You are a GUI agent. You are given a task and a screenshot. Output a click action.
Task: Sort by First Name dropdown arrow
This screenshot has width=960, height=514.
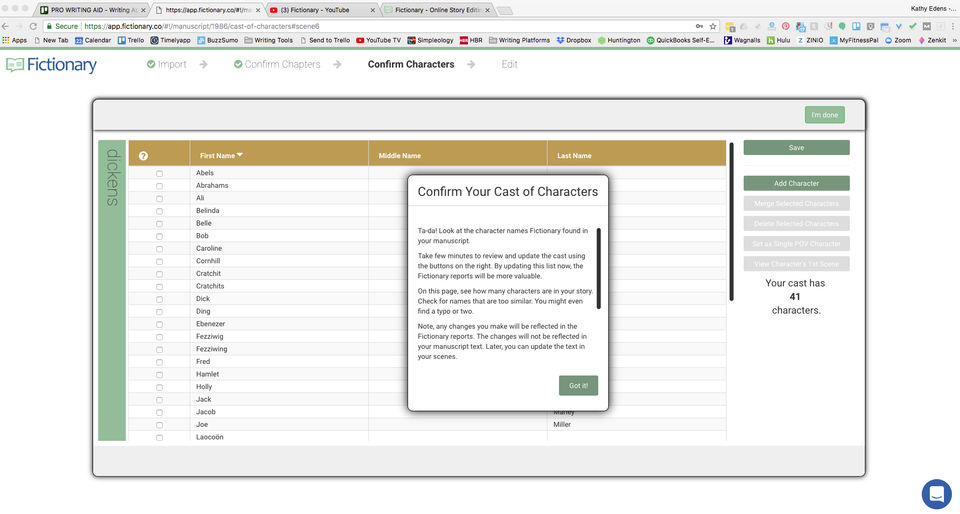[x=239, y=155]
